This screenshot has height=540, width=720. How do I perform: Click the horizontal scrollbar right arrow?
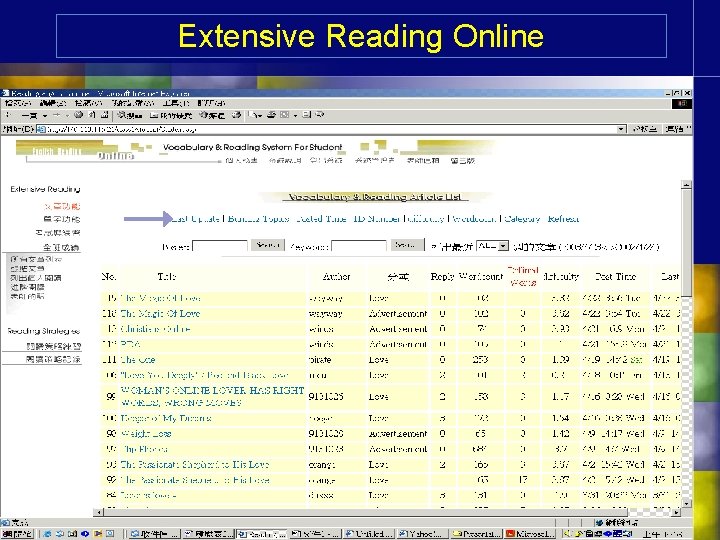[676, 512]
